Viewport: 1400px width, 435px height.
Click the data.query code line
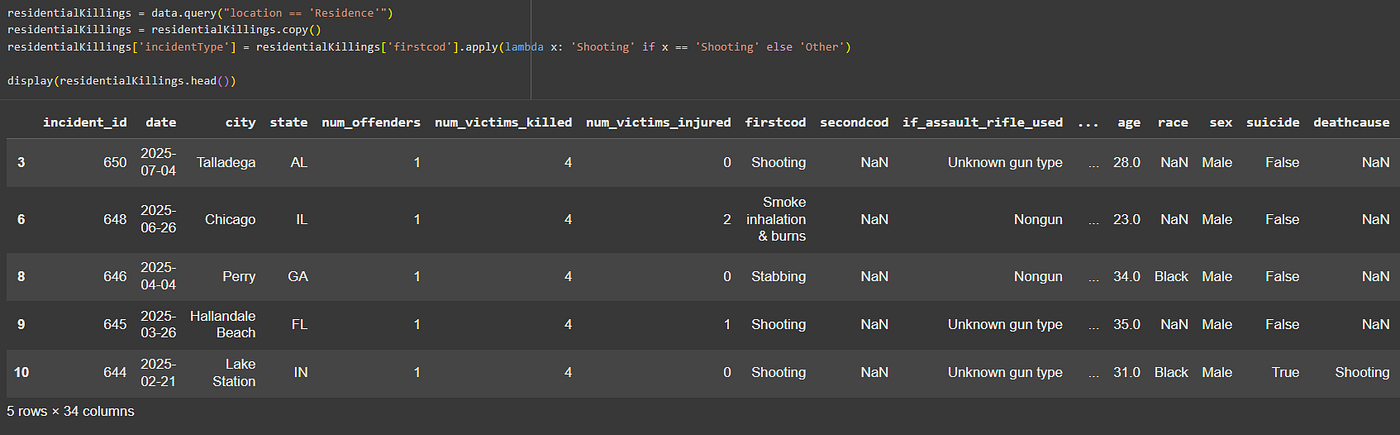(x=200, y=12)
